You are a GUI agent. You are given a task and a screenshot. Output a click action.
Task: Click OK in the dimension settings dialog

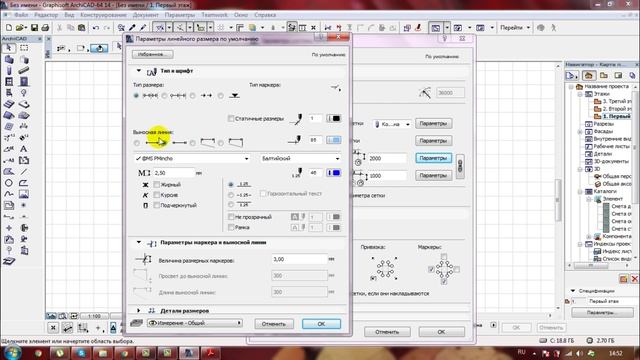click(x=321, y=324)
